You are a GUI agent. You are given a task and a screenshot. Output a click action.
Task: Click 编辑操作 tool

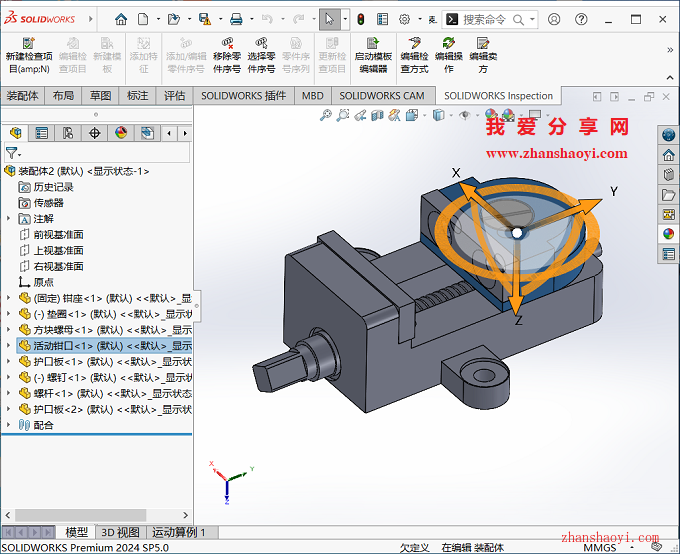click(449, 56)
